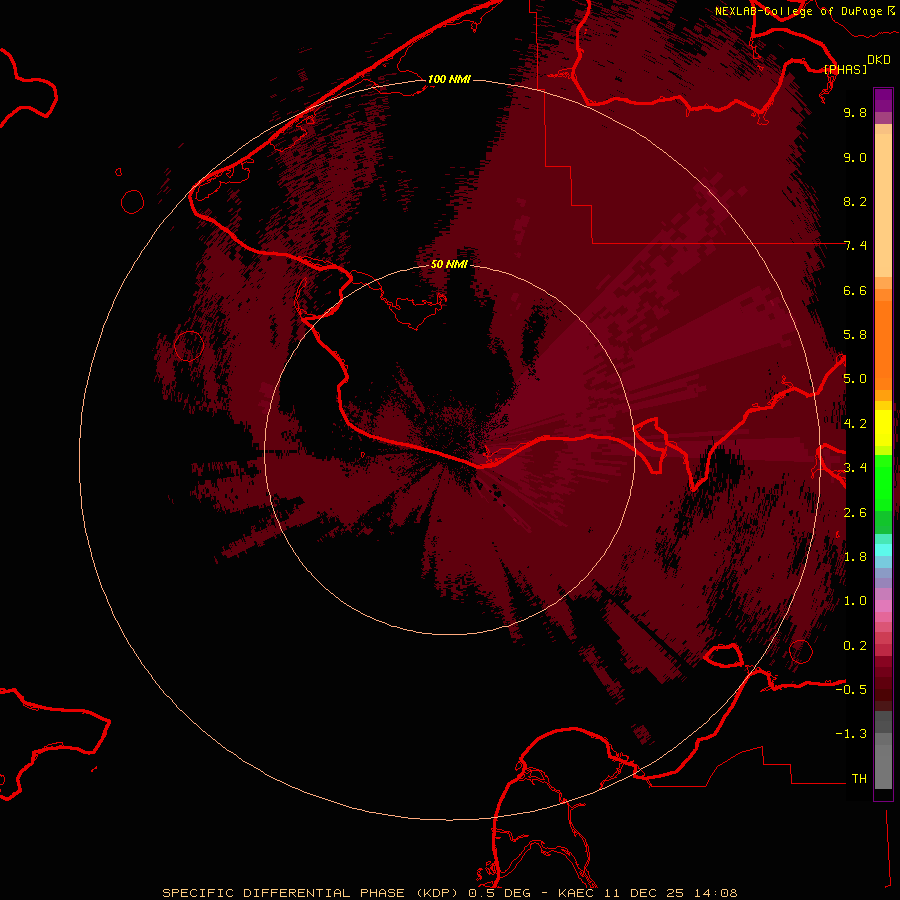The image size is (900, 900).
Task: Click the -1.3 value on color scale
Action: [851, 734]
